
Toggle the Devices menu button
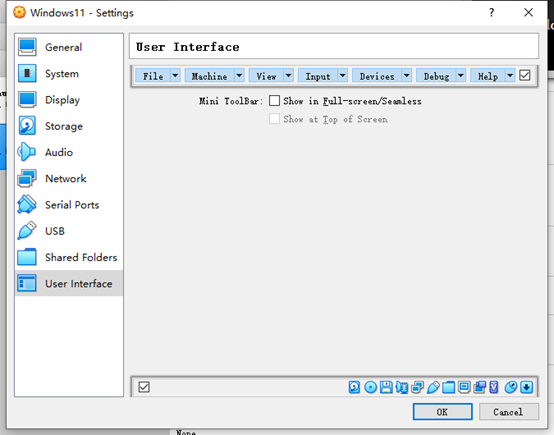[x=377, y=76]
